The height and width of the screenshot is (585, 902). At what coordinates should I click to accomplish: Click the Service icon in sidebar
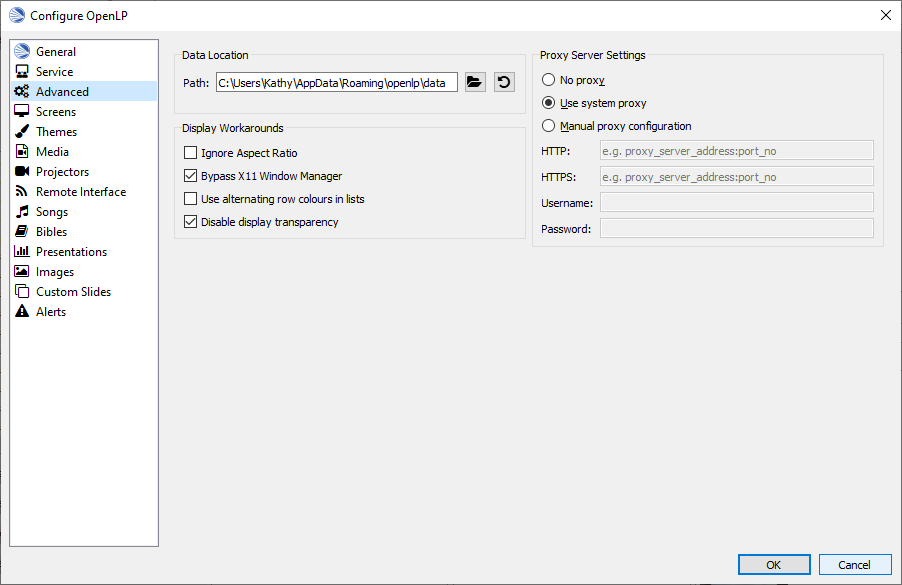(x=22, y=71)
